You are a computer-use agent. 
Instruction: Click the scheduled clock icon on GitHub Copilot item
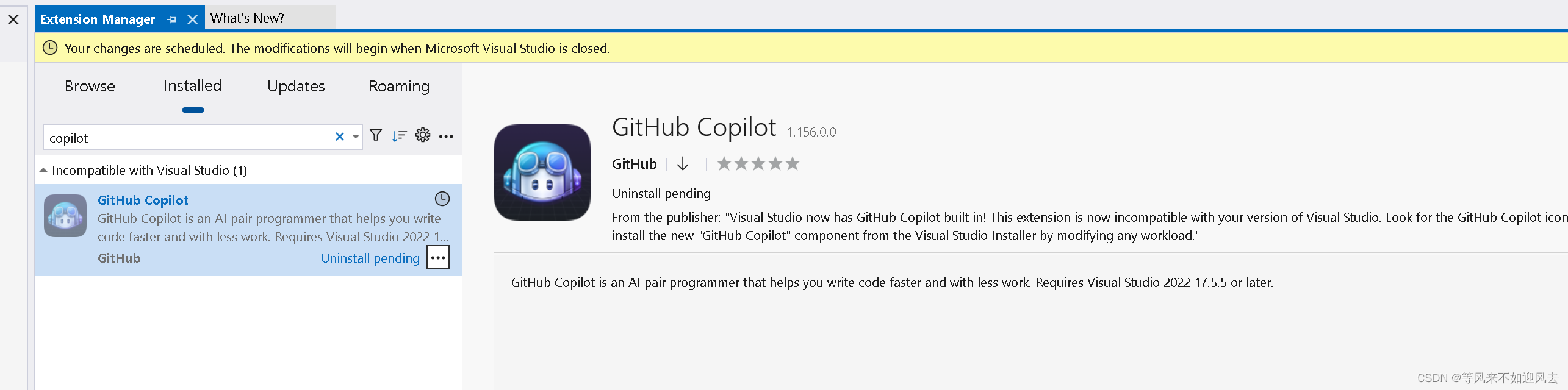click(x=442, y=199)
